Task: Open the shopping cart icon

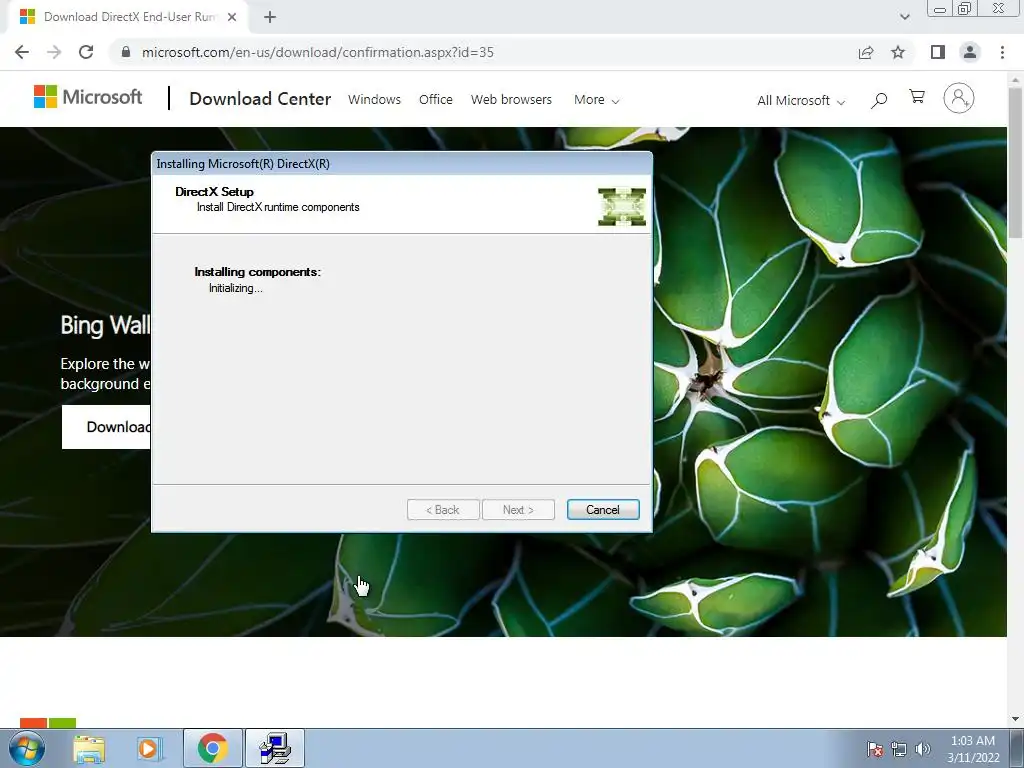Action: (917, 97)
